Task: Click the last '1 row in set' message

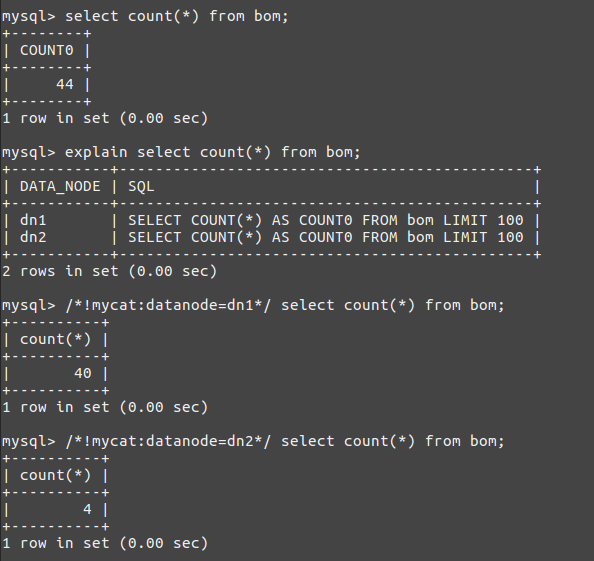Action: pos(105,543)
